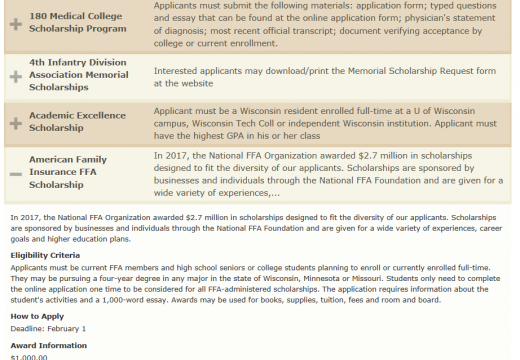The image size is (520, 360).
Task: Open the Academic Excellence Scholarship title
Action: pos(77,122)
